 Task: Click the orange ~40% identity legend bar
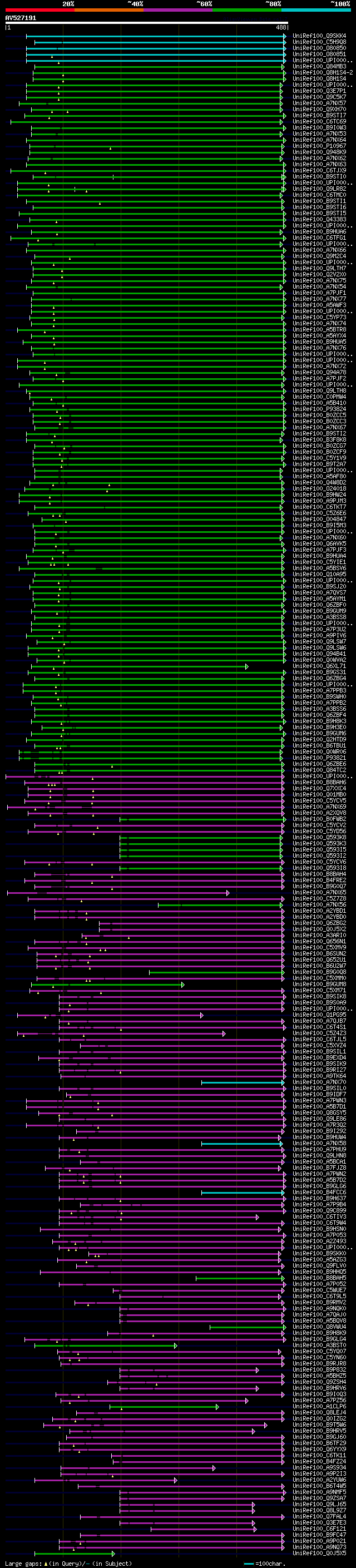click(109, 10)
